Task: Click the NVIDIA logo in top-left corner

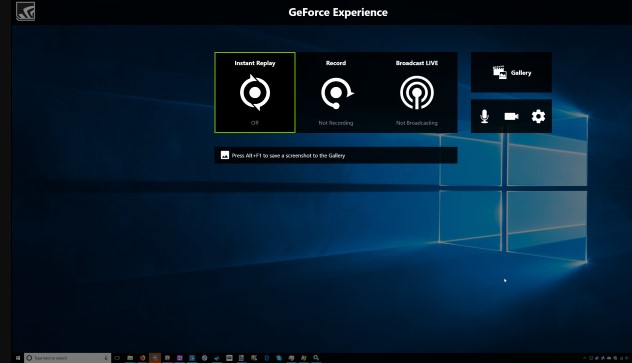Action: 25,11
